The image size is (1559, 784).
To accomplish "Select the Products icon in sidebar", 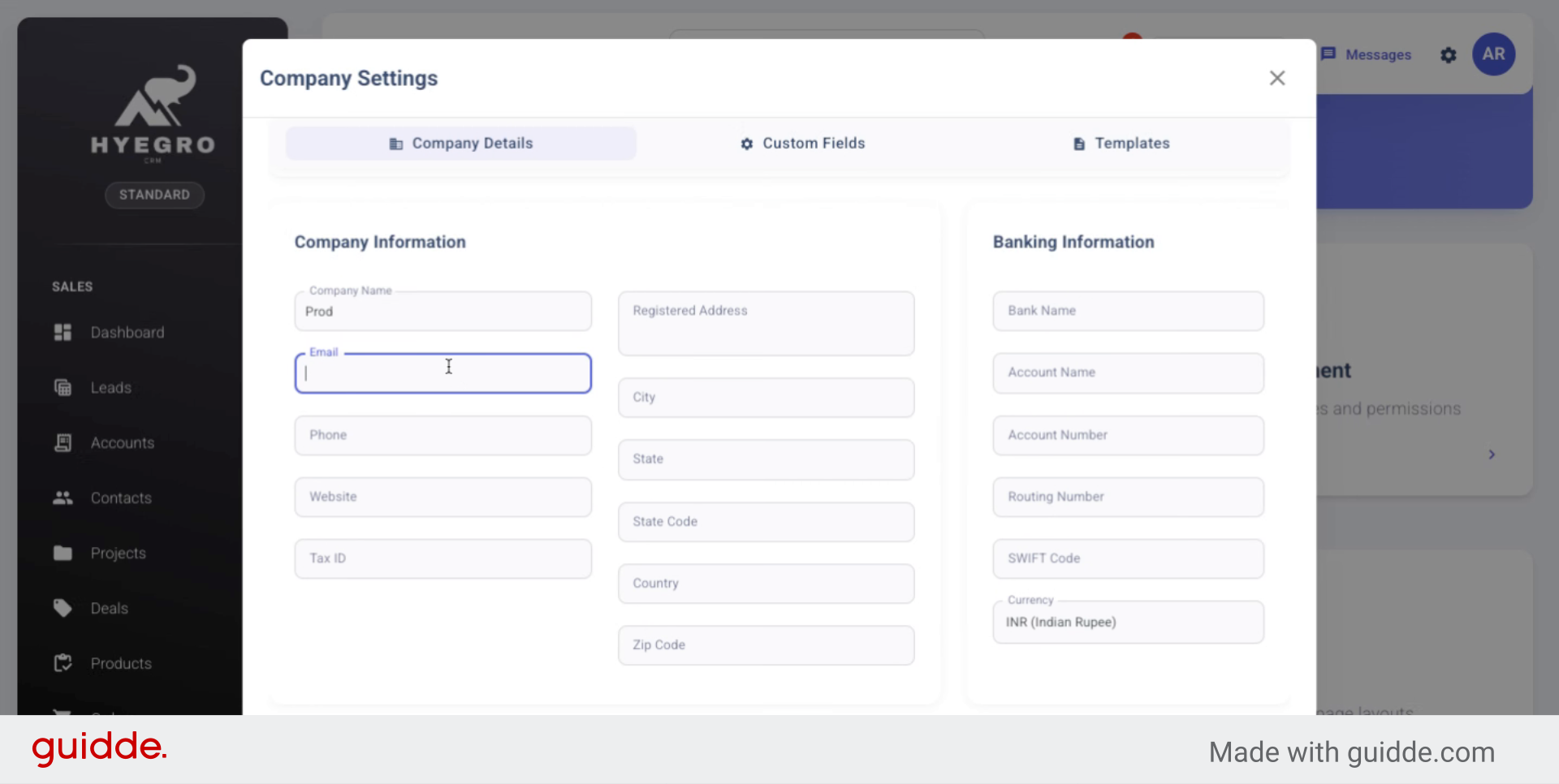I will click(x=63, y=663).
